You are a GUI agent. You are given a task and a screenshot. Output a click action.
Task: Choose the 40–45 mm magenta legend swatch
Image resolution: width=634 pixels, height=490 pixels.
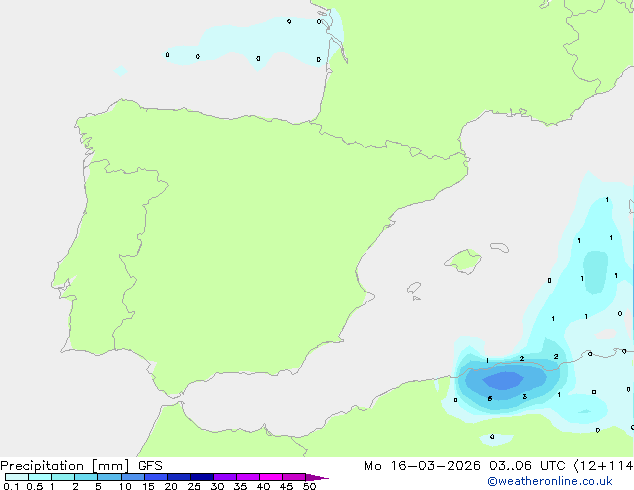coord(271,477)
